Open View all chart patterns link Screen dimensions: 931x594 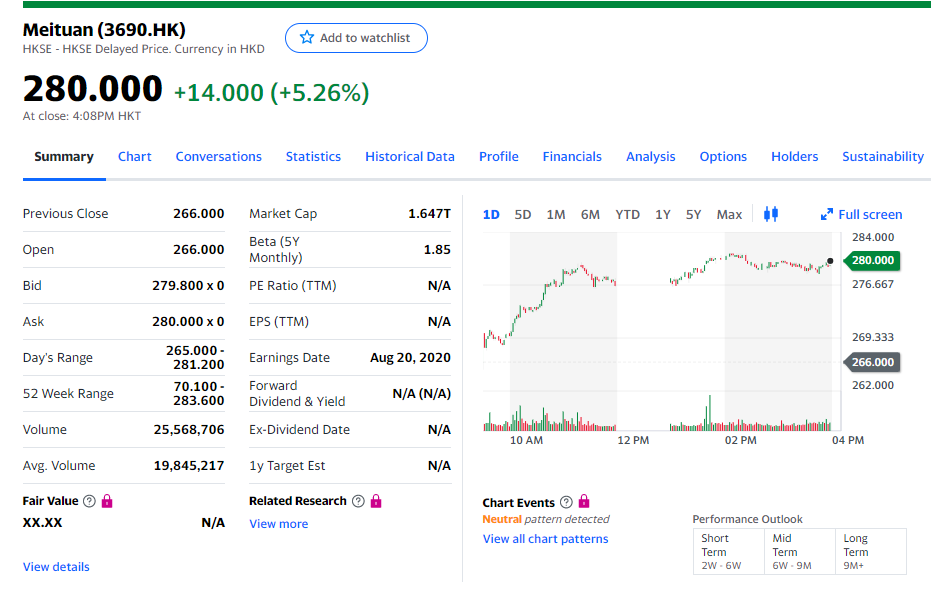[545, 539]
